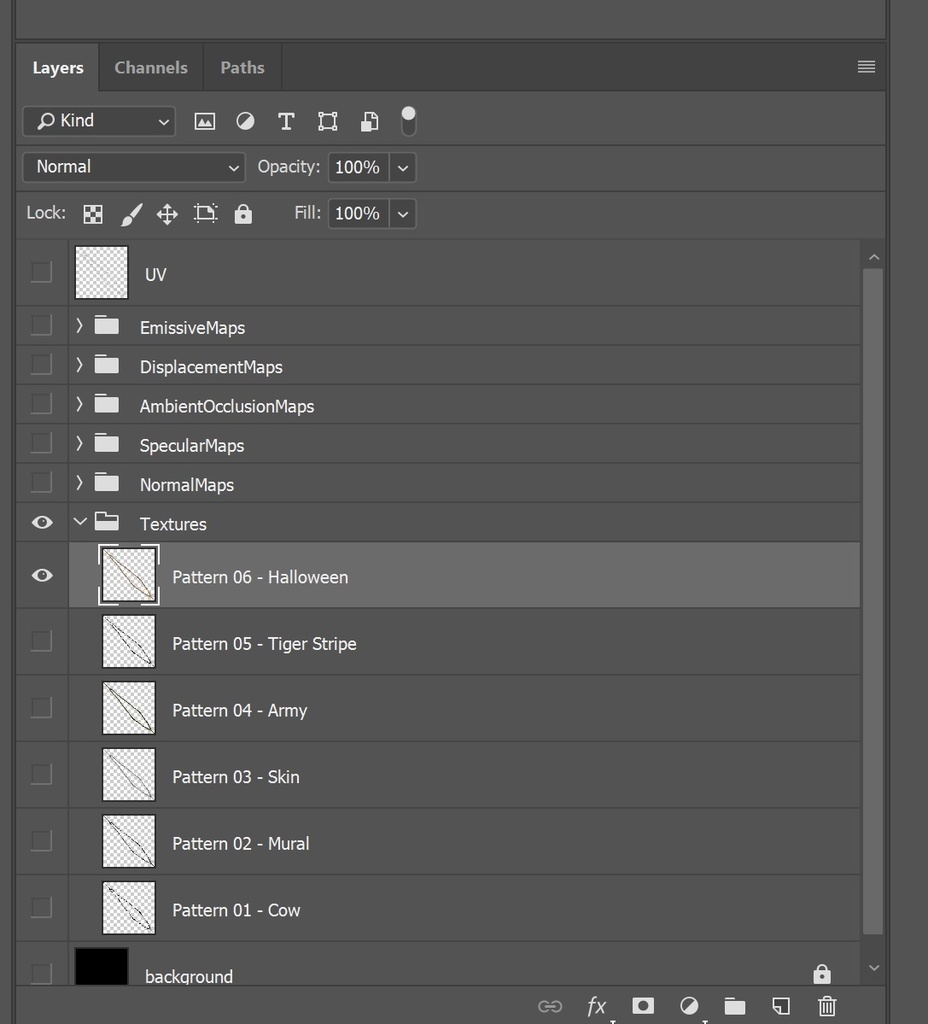
Task: Hide Pattern 06 - Halloween layer
Action: (x=42, y=575)
